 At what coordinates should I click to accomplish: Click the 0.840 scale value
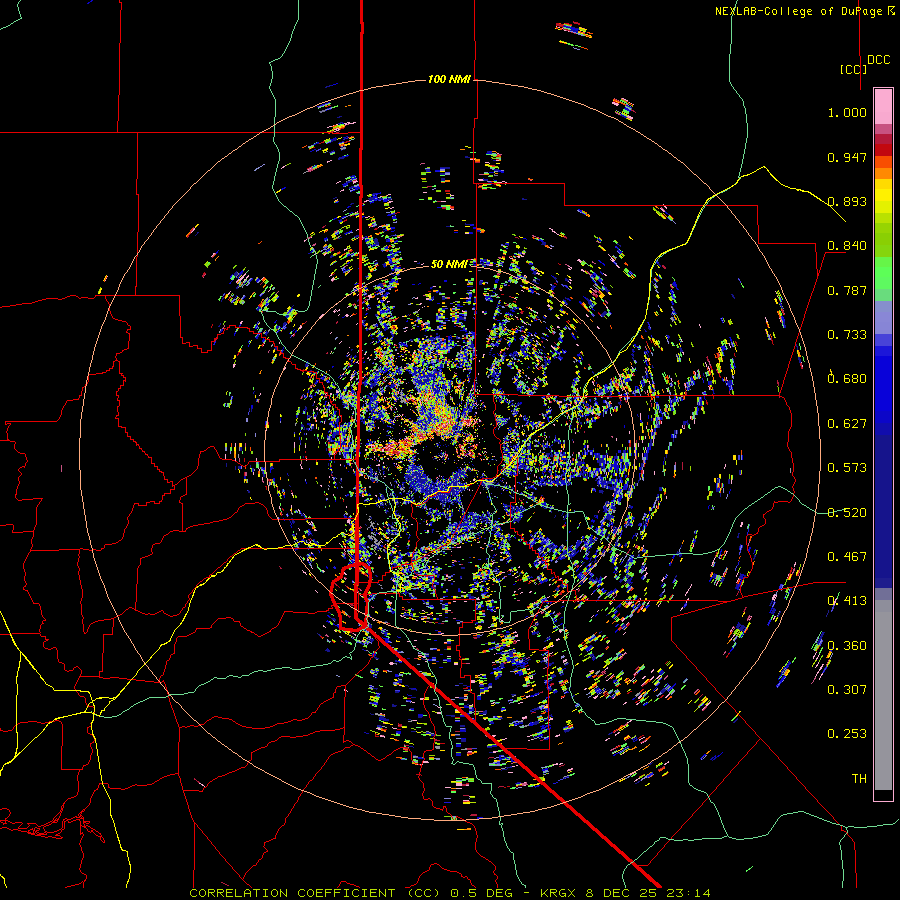point(847,246)
